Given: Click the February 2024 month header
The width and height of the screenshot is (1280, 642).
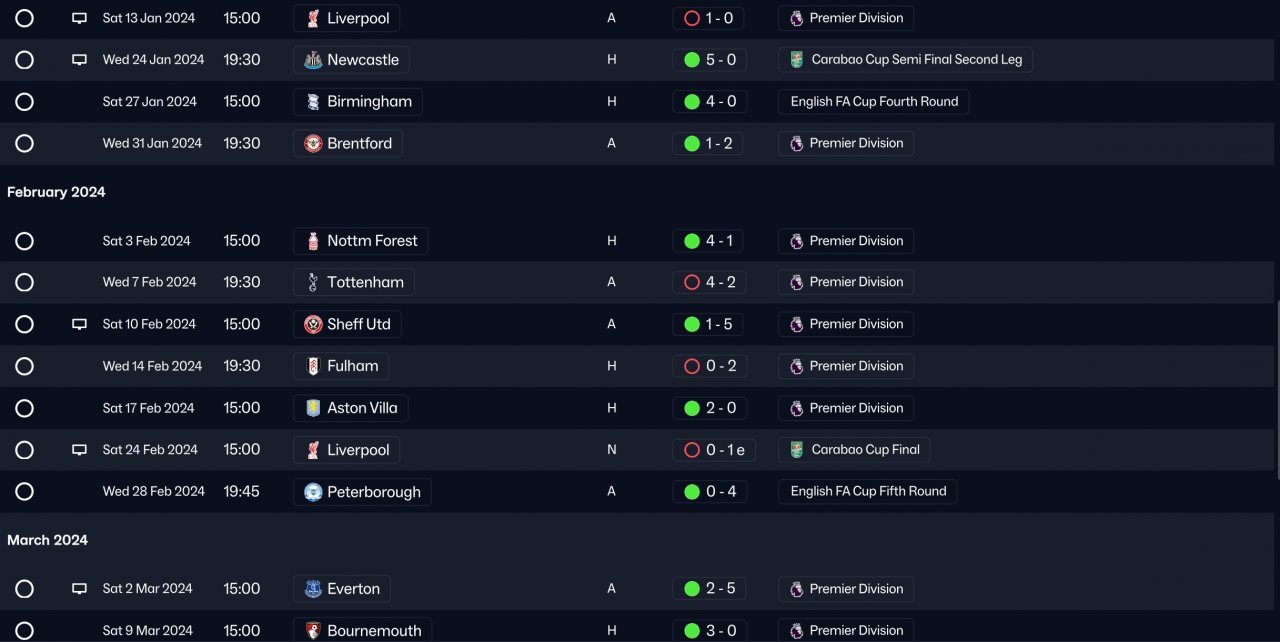Looking at the screenshot, I should (x=56, y=192).
